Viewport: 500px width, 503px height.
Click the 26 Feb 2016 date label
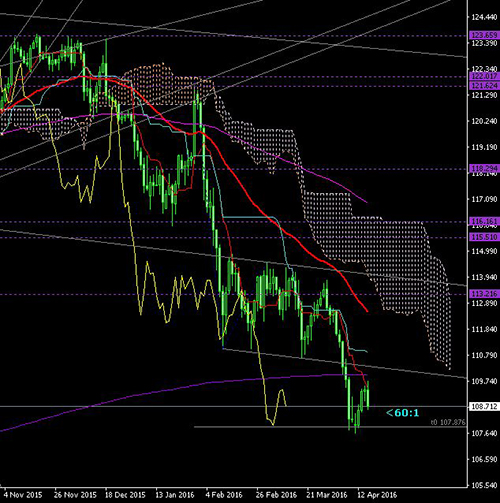[276, 495]
